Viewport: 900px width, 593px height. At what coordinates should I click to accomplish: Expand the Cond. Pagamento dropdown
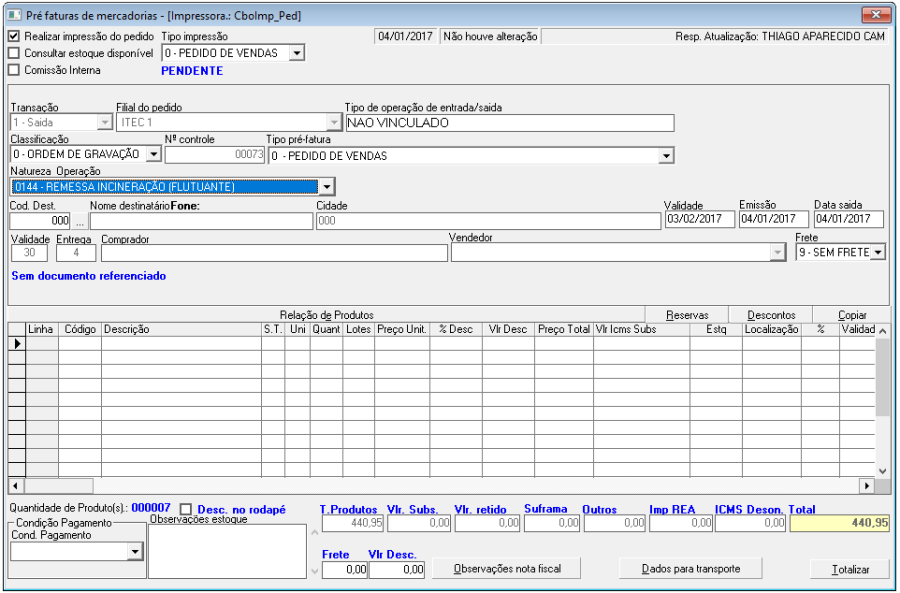coord(135,551)
